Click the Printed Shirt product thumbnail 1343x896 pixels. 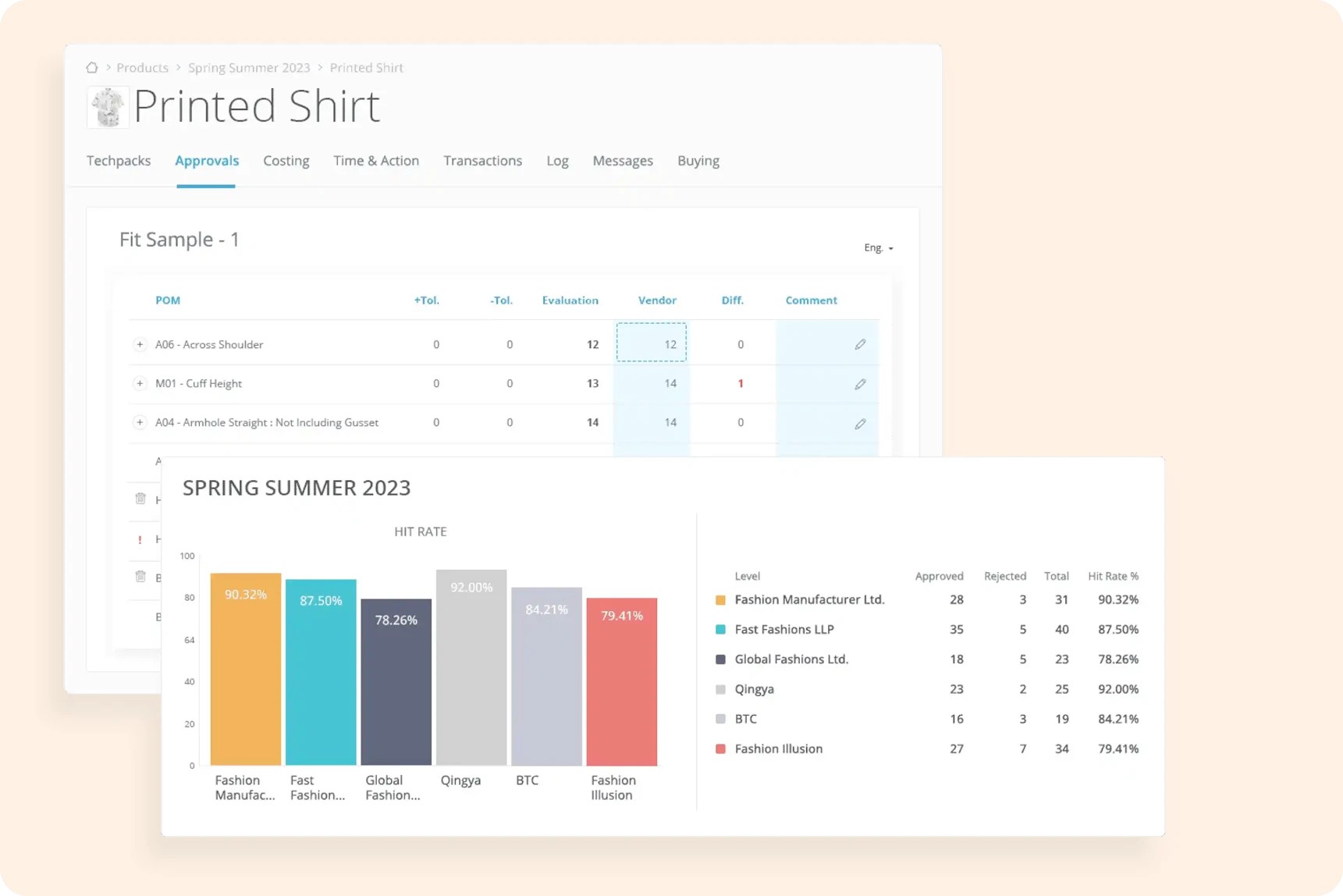108,107
